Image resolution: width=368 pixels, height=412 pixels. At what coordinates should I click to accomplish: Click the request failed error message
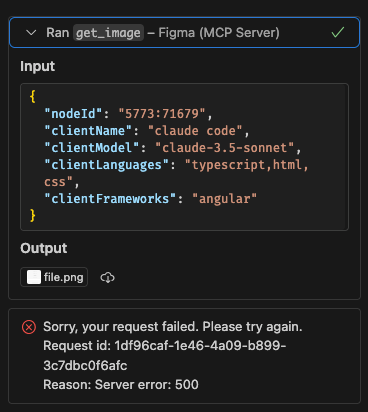tap(173, 327)
